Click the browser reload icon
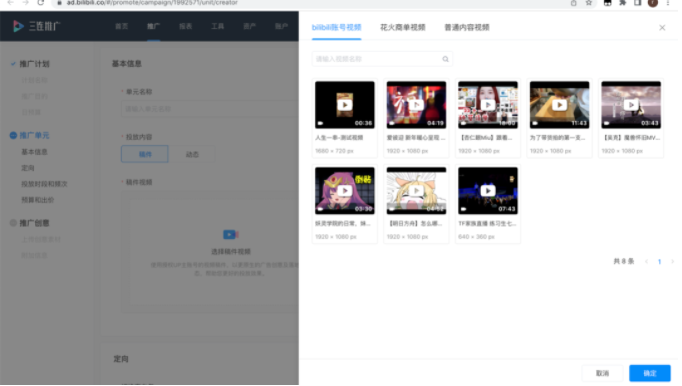The width and height of the screenshot is (682, 386). 40,3
